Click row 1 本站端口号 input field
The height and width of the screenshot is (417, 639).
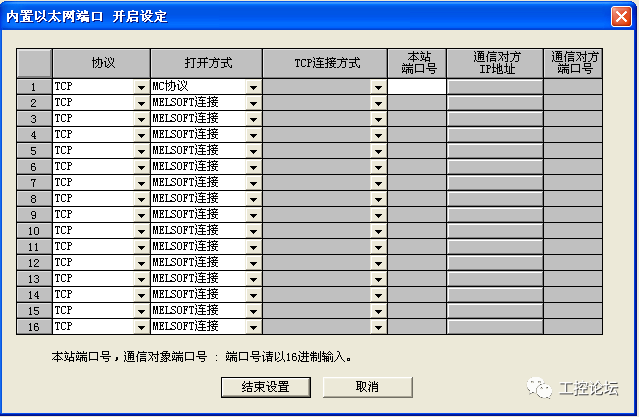(416, 87)
